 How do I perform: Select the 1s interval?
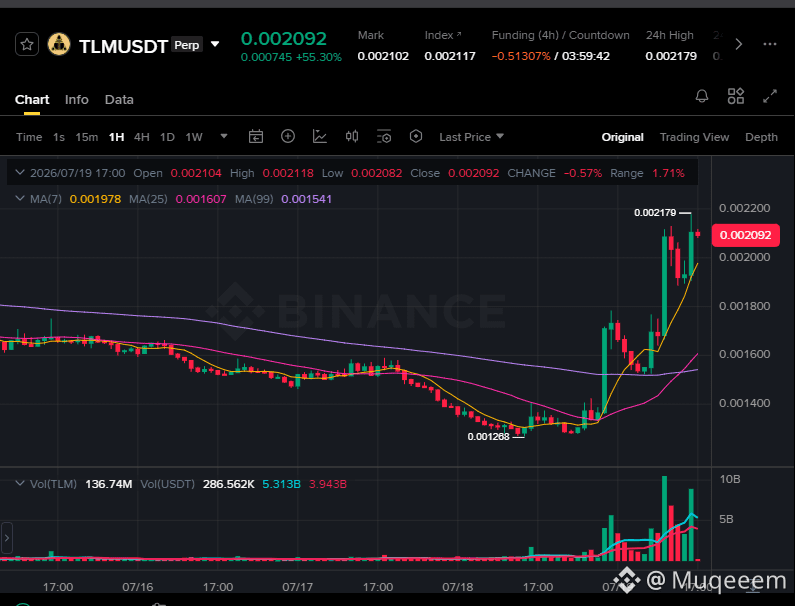coord(59,137)
